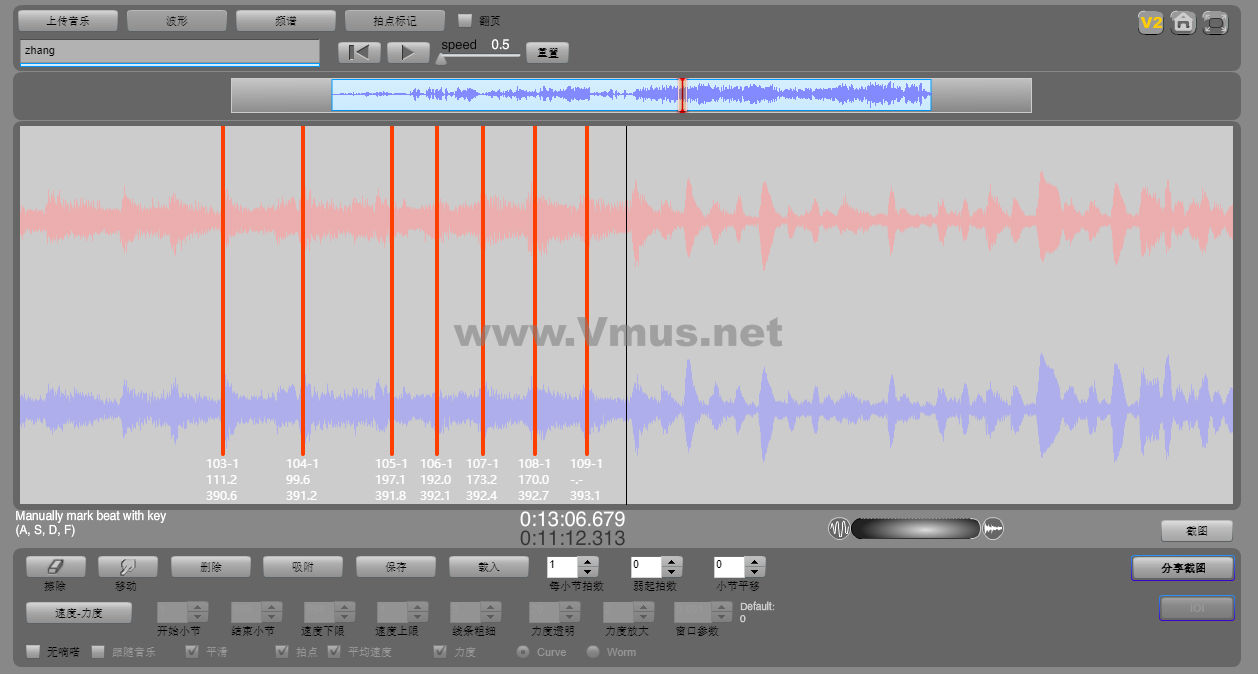1258x674 pixels.
Task: Increase the 每小节拍数 value
Action: (x=588, y=562)
